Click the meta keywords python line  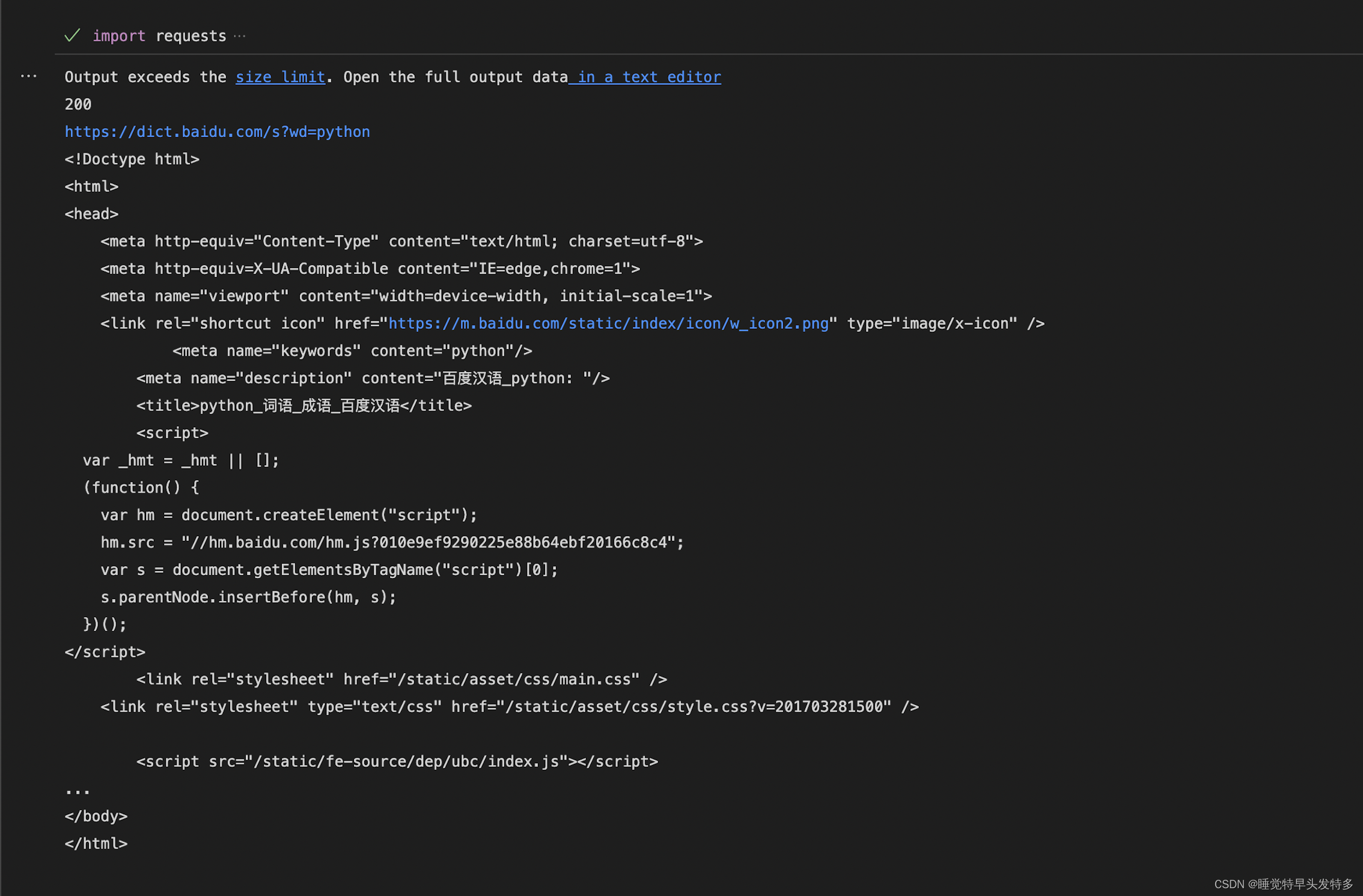(352, 351)
